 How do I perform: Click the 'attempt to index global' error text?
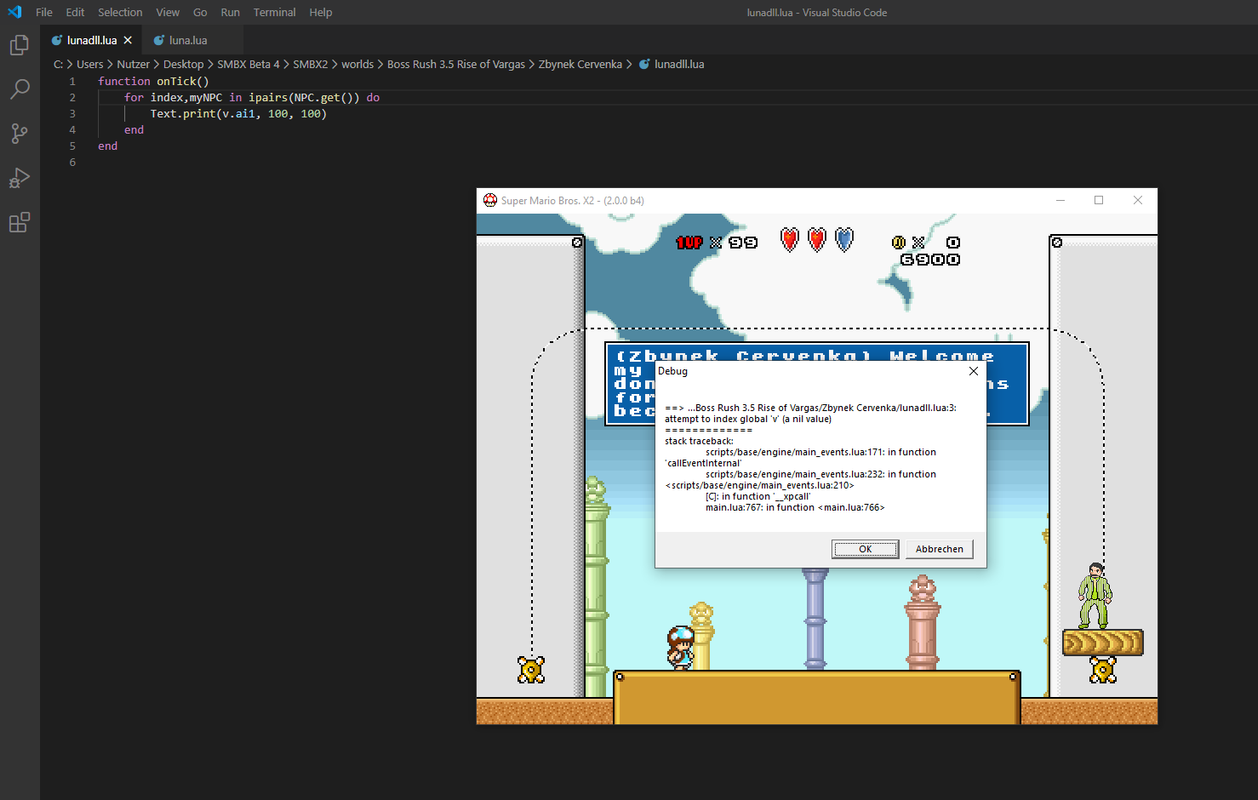748,419
